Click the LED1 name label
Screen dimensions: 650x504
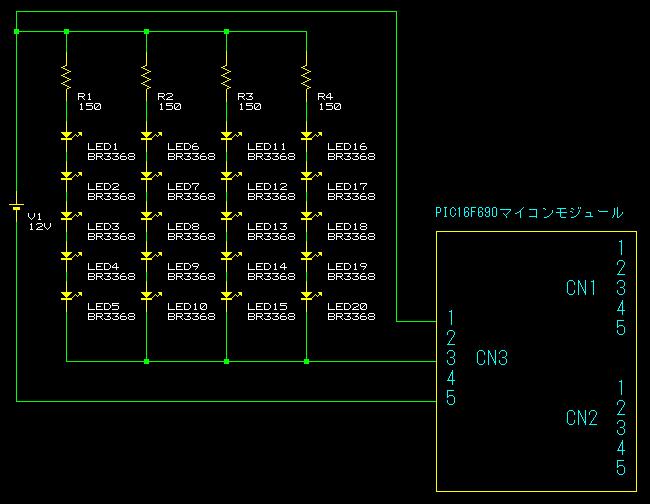point(103,147)
